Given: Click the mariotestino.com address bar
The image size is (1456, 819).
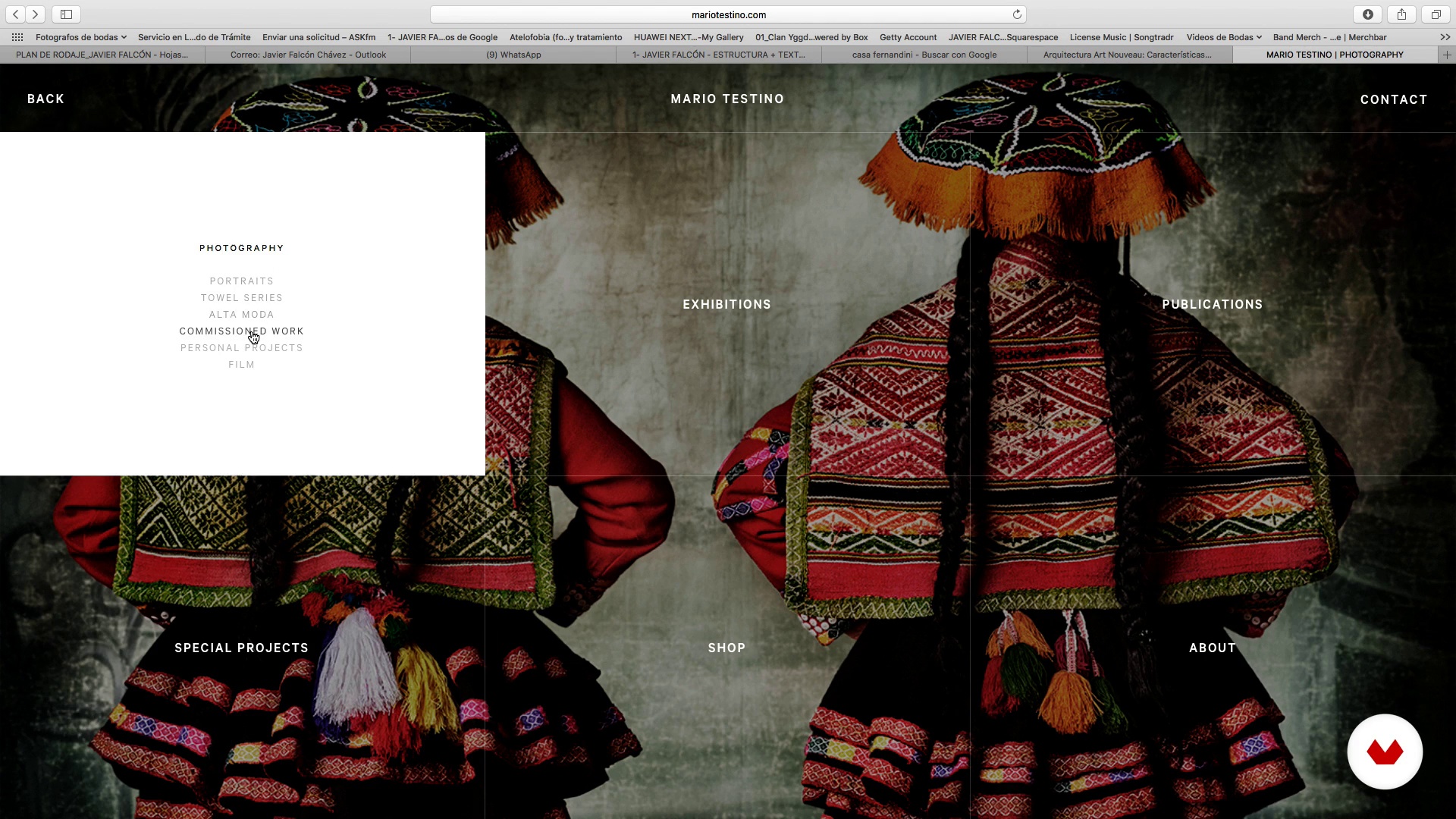Looking at the screenshot, I should 728,14.
